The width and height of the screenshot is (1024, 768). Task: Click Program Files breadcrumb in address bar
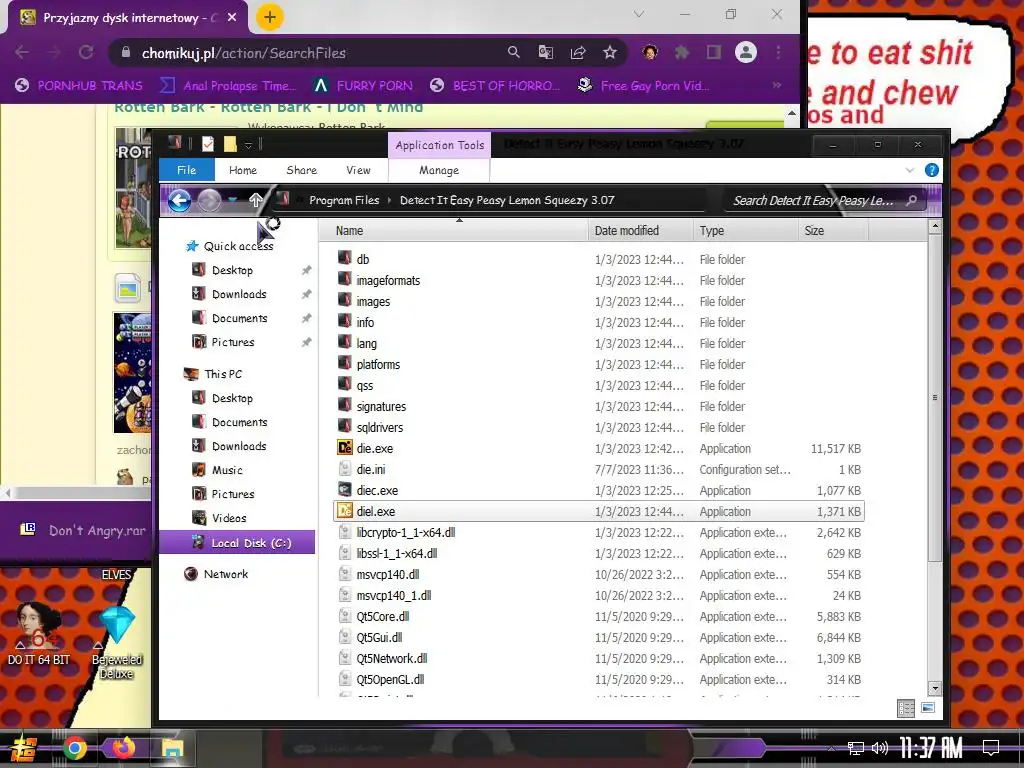(x=344, y=200)
